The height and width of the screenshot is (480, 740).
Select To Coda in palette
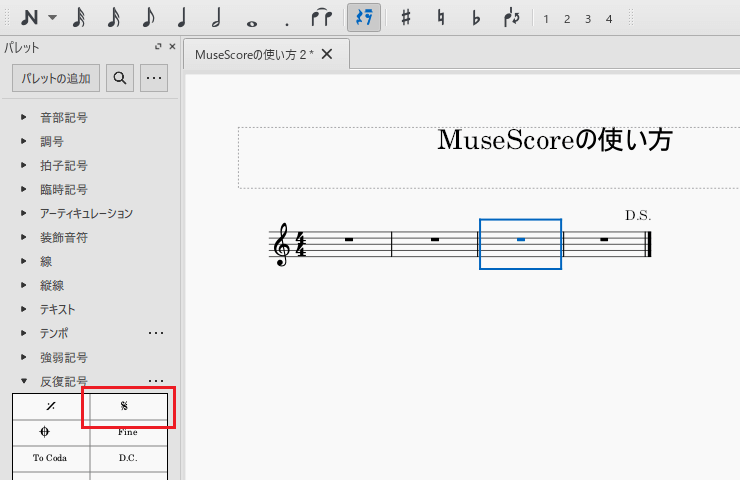tap(51, 458)
